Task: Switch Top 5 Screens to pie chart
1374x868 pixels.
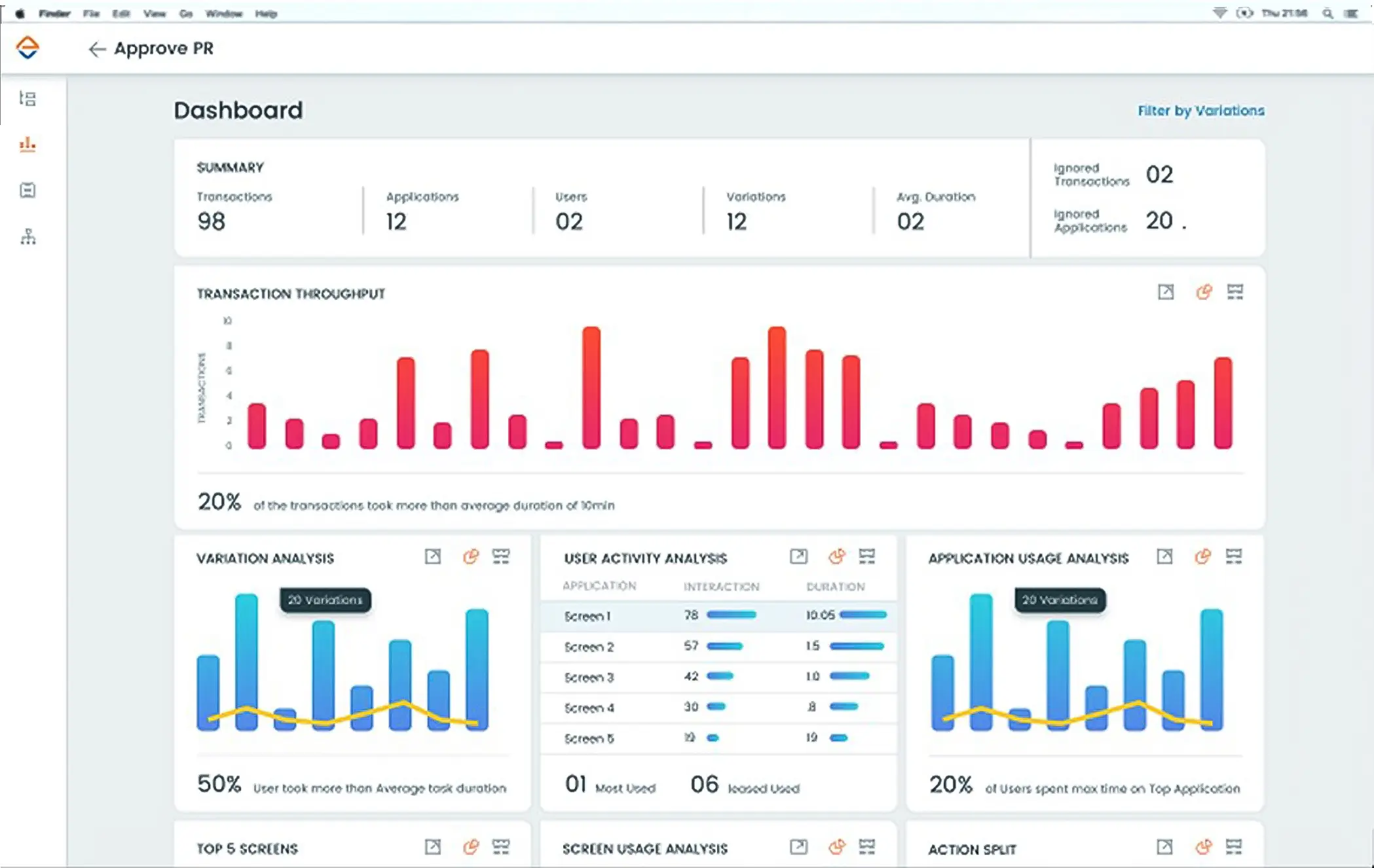Action: (x=471, y=847)
